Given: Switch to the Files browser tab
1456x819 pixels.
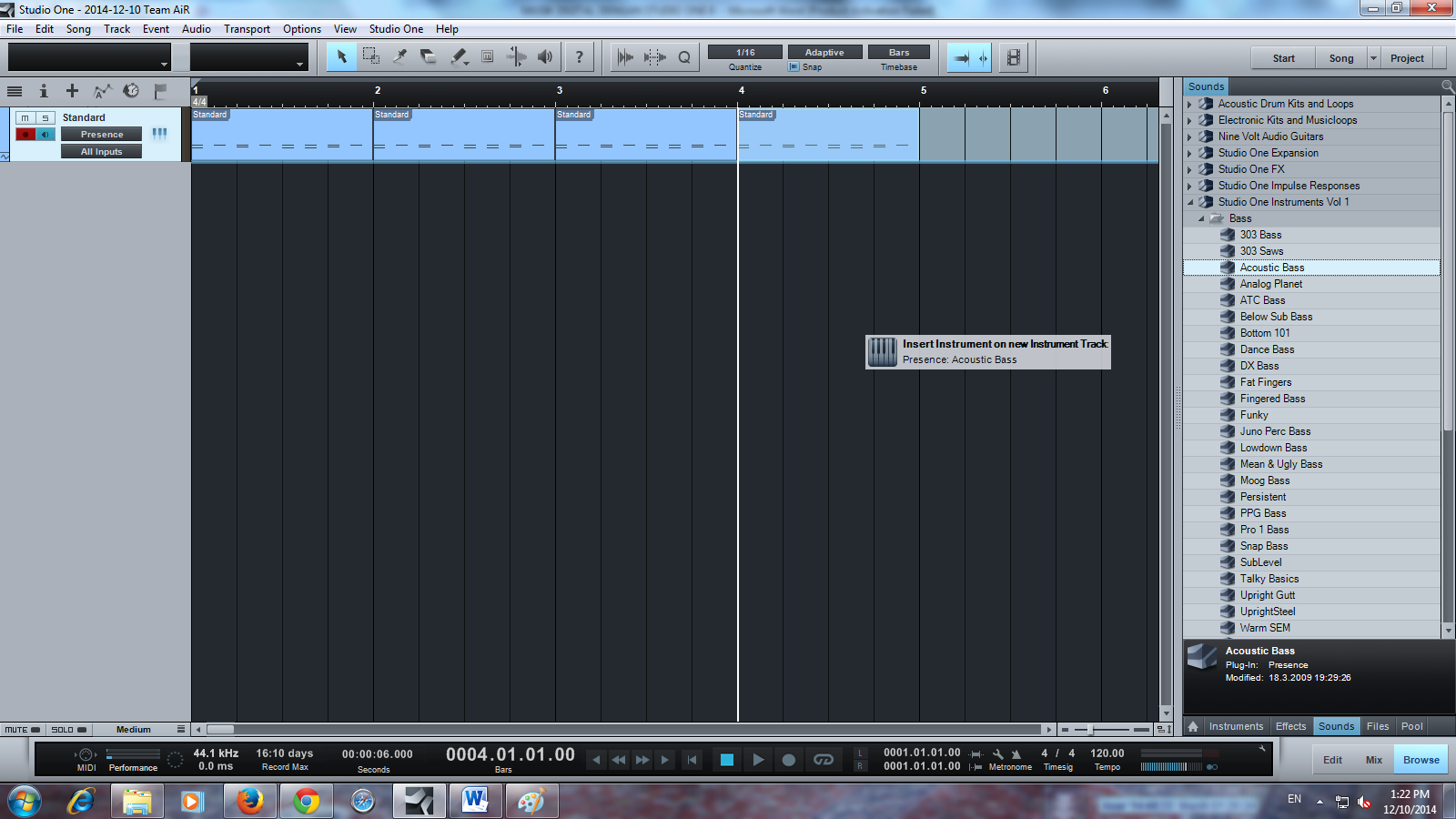Looking at the screenshot, I should [x=1378, y=726].
